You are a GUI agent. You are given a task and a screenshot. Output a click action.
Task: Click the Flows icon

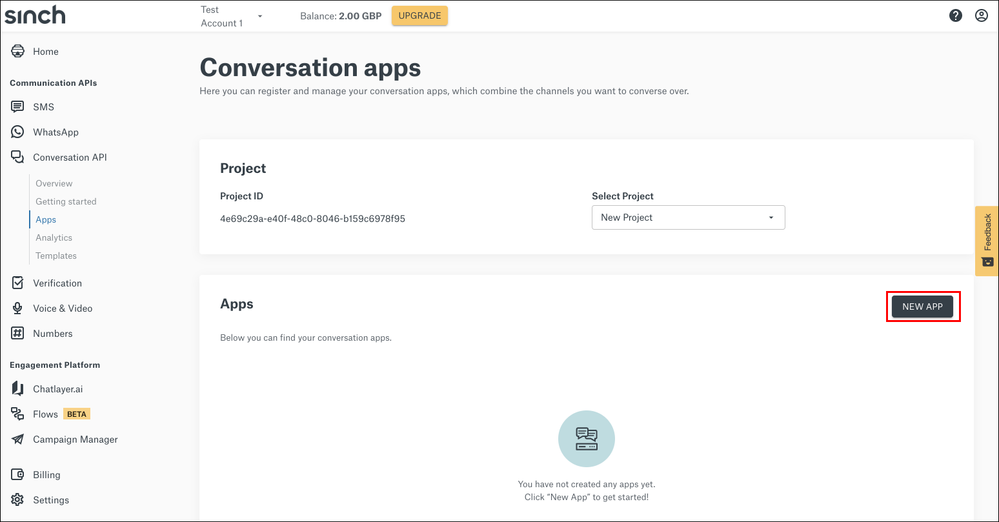[18, 414]
